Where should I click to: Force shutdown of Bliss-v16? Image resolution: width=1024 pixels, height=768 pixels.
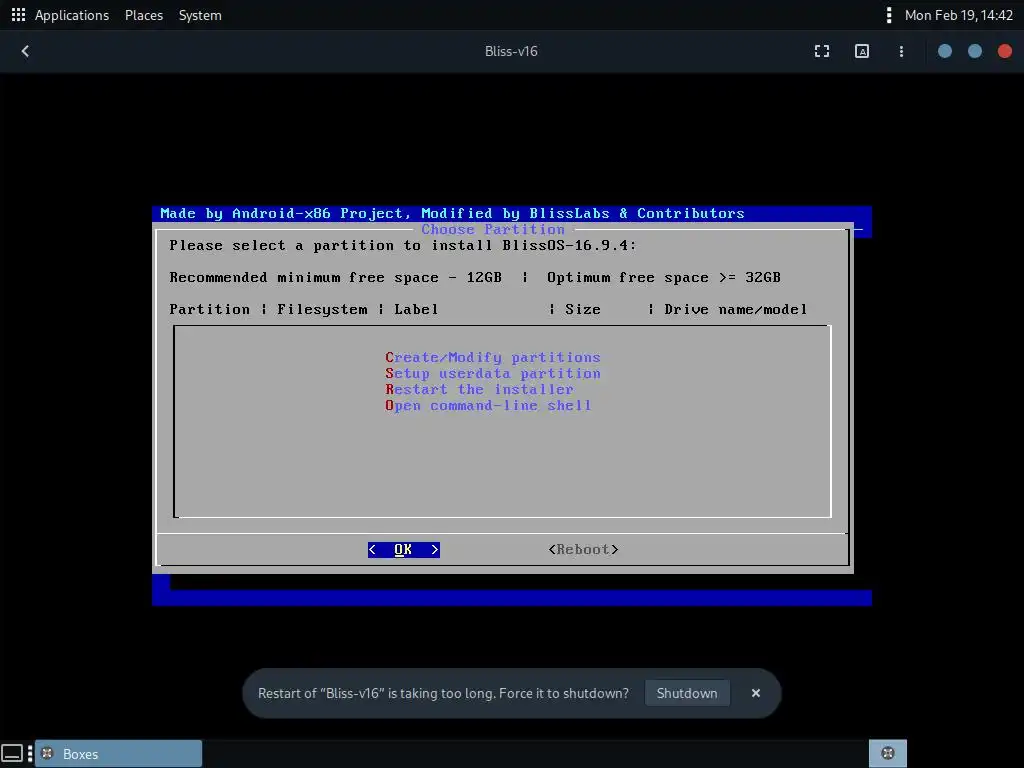[687, 693]
